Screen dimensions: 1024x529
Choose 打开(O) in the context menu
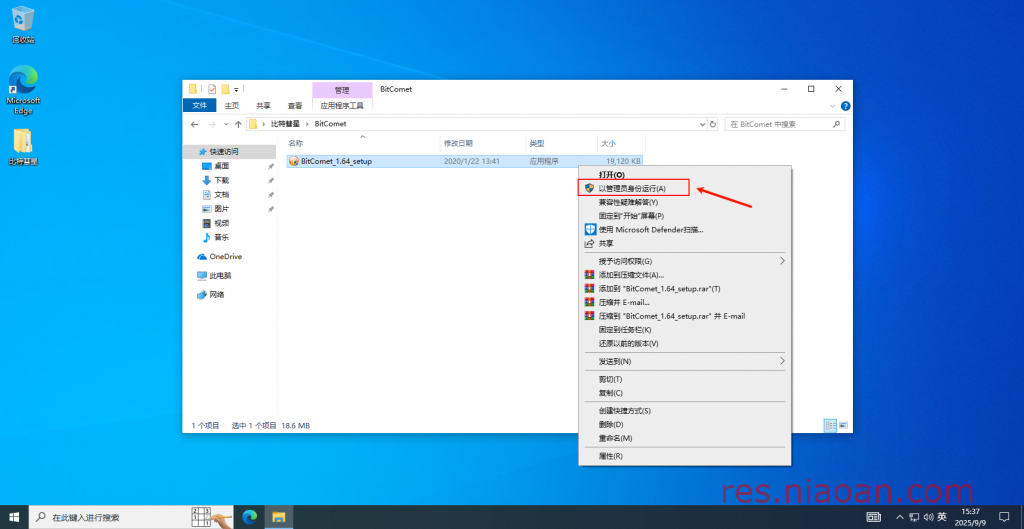click(x=684, y=175)
